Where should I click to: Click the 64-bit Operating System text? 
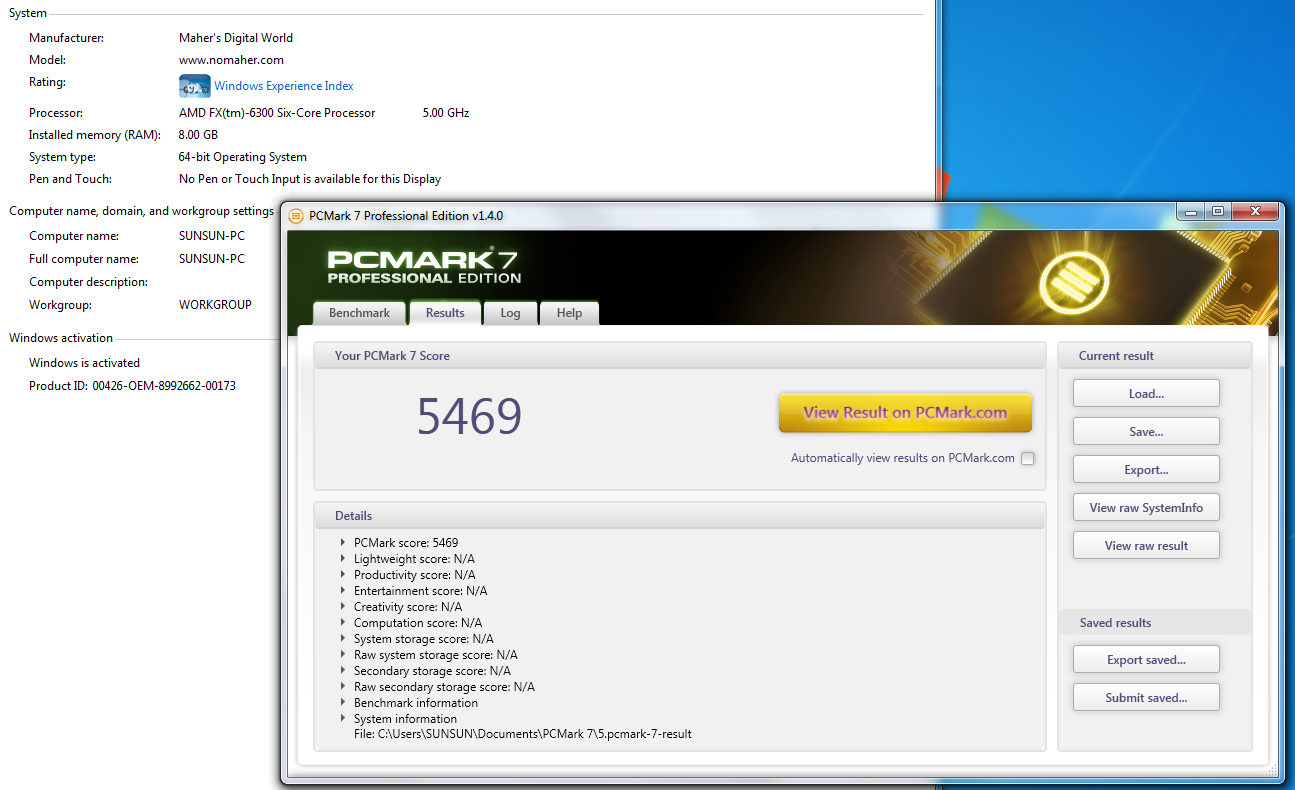click(x=243, y=157)
